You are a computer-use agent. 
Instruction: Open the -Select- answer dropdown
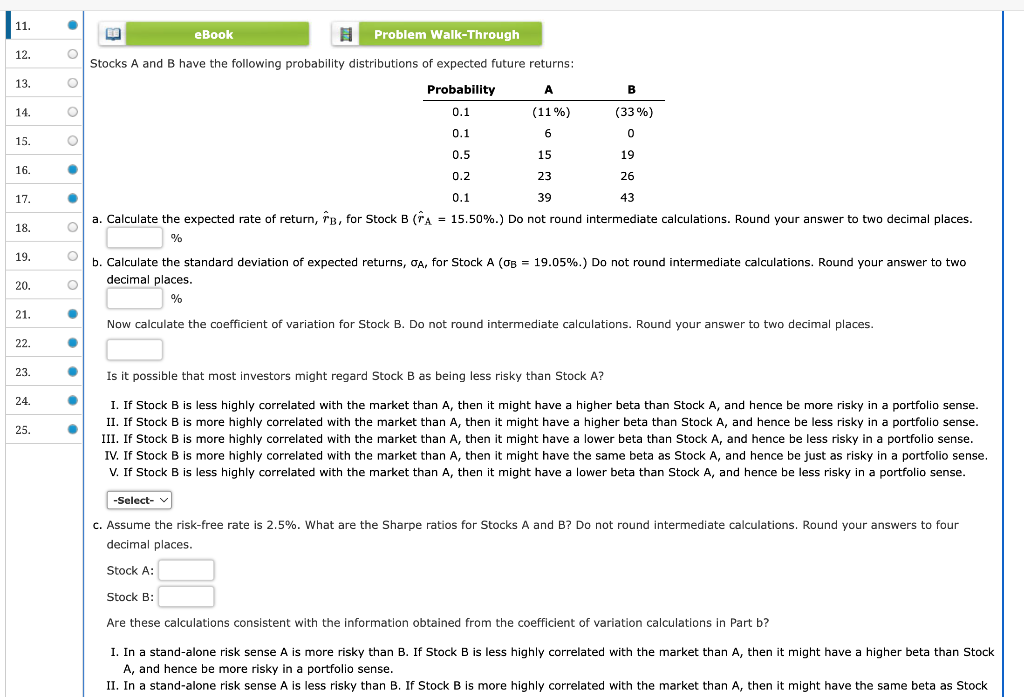pyautogui.click(x=138, y=499)
